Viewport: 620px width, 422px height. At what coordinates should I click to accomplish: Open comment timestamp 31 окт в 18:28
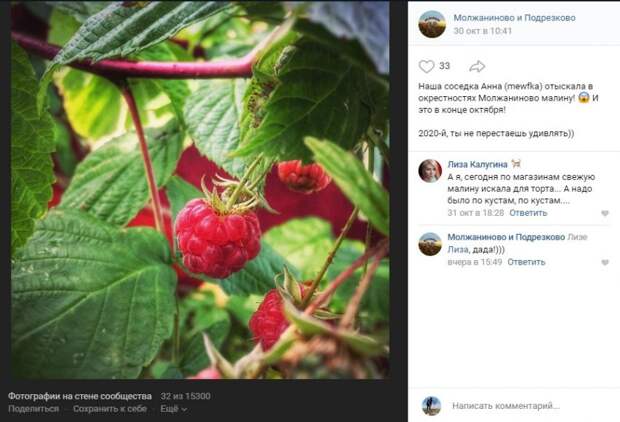pyautogui.click(x=476, y=213)
